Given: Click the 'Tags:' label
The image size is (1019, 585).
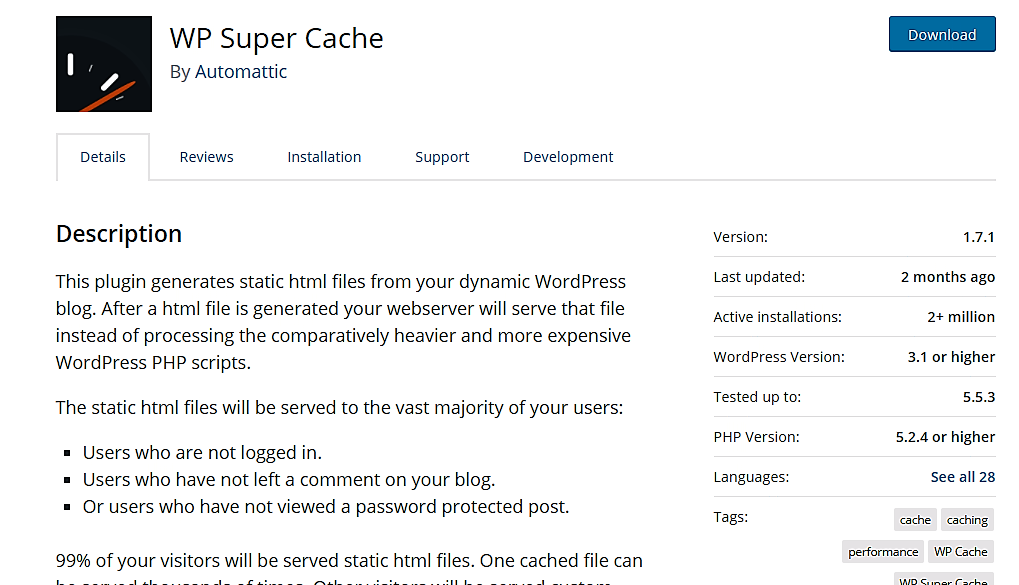Looking at the screenshot, I should 730,517.
